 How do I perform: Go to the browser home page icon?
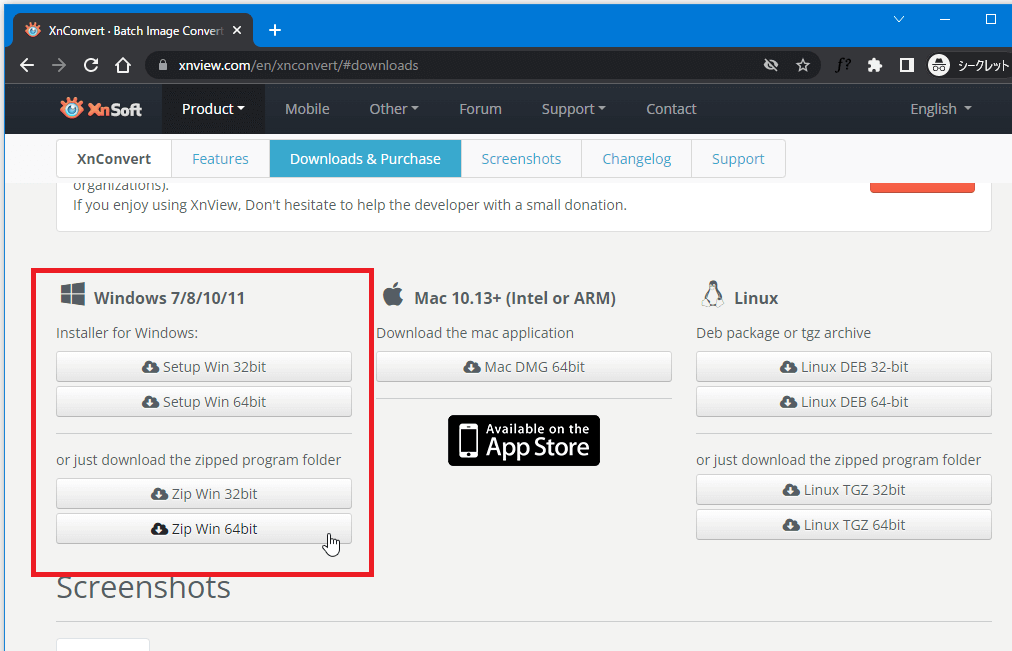pos(123,65)
